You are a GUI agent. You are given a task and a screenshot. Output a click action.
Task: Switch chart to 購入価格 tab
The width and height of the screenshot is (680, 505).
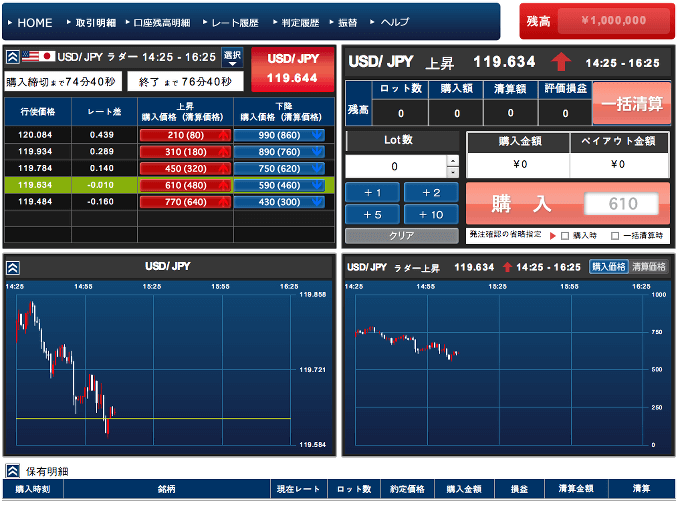click(609, 266)
